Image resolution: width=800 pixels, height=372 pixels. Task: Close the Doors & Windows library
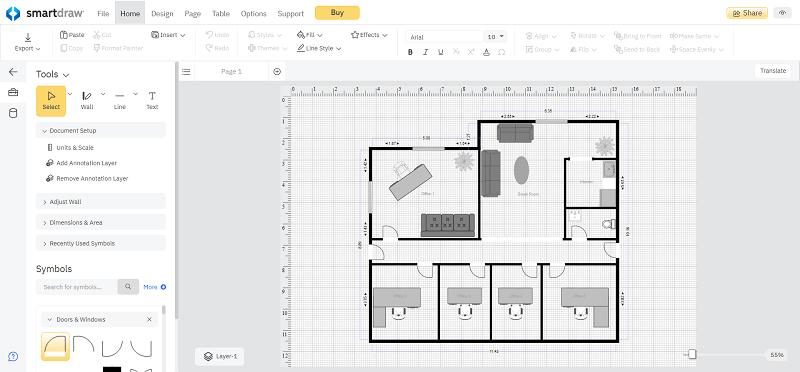(149, 319)
